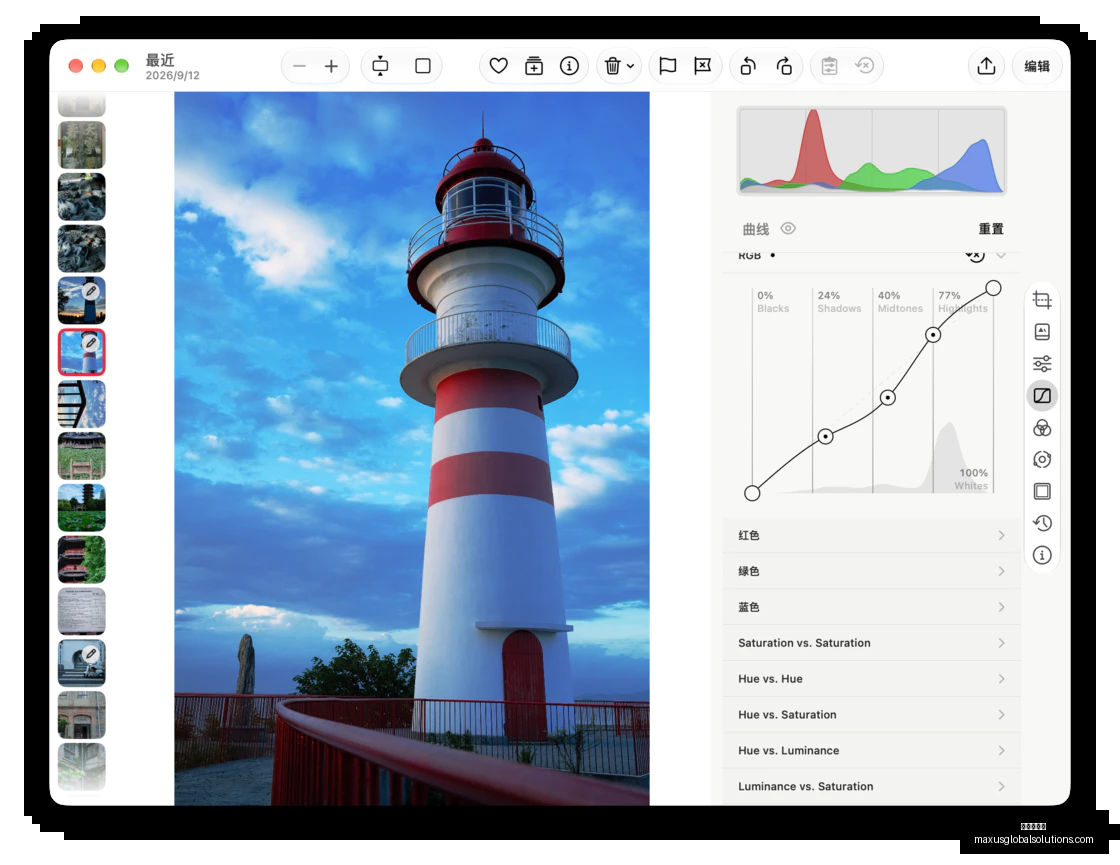Add the photo to an album

click(534, 66)
